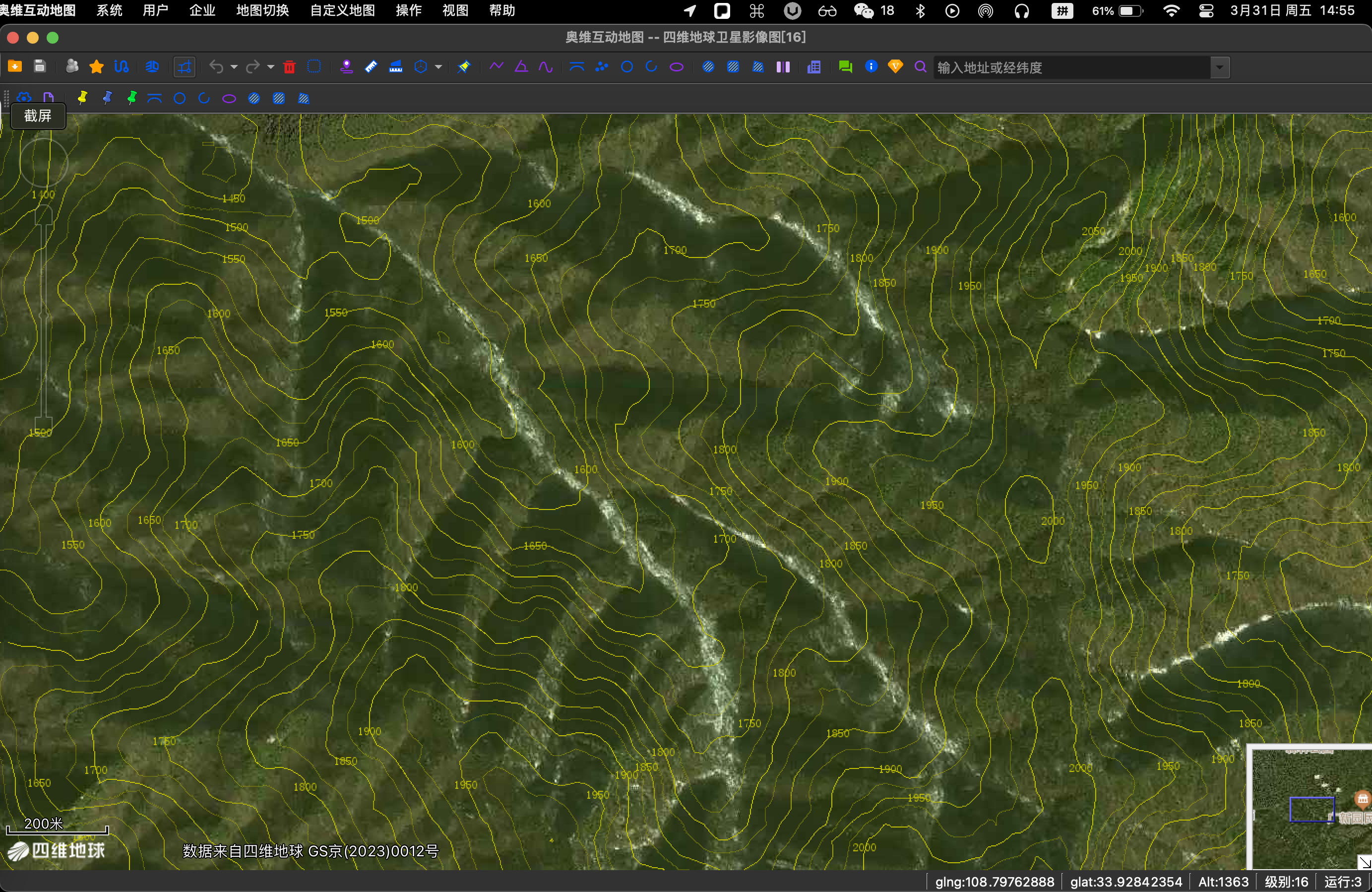Click the 截屏 tooltip button

[x=38, y=116]
